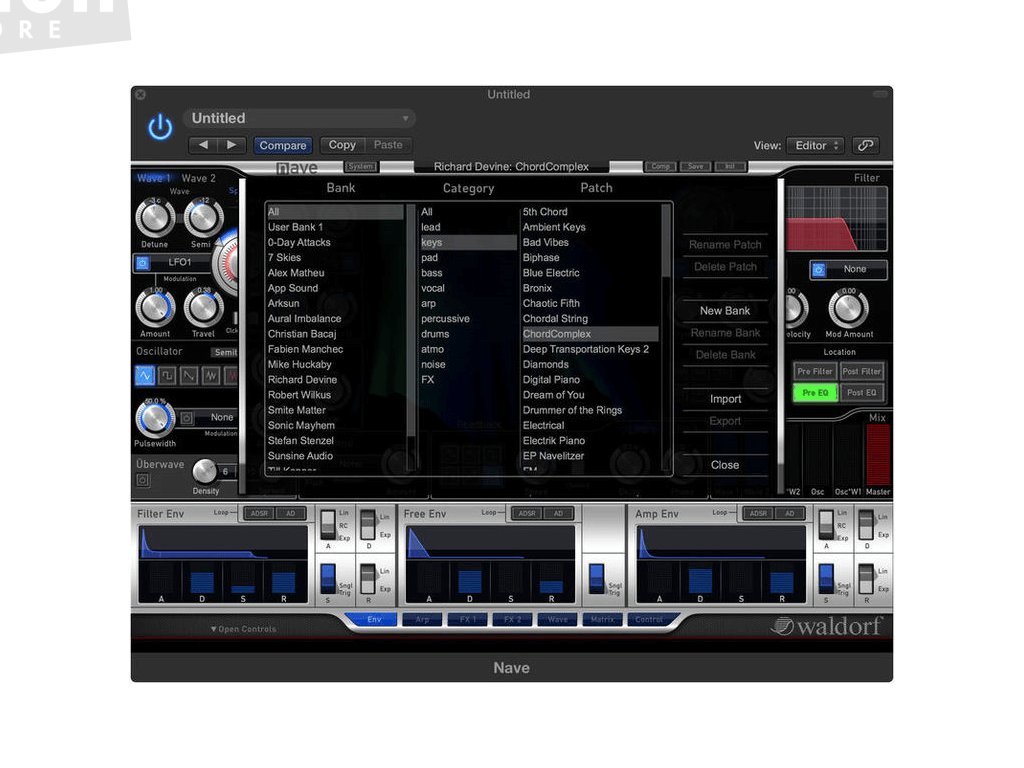The height and width of the screenshot is (768, 1024).
Task: Enable Pre EQ location
Action: coord(815,393)
